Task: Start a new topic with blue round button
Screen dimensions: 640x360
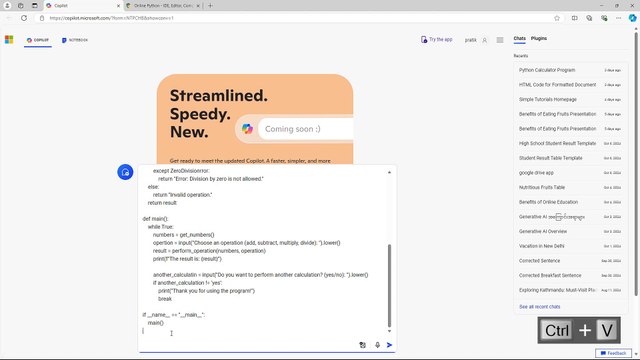Action: (x=125, y=172)
